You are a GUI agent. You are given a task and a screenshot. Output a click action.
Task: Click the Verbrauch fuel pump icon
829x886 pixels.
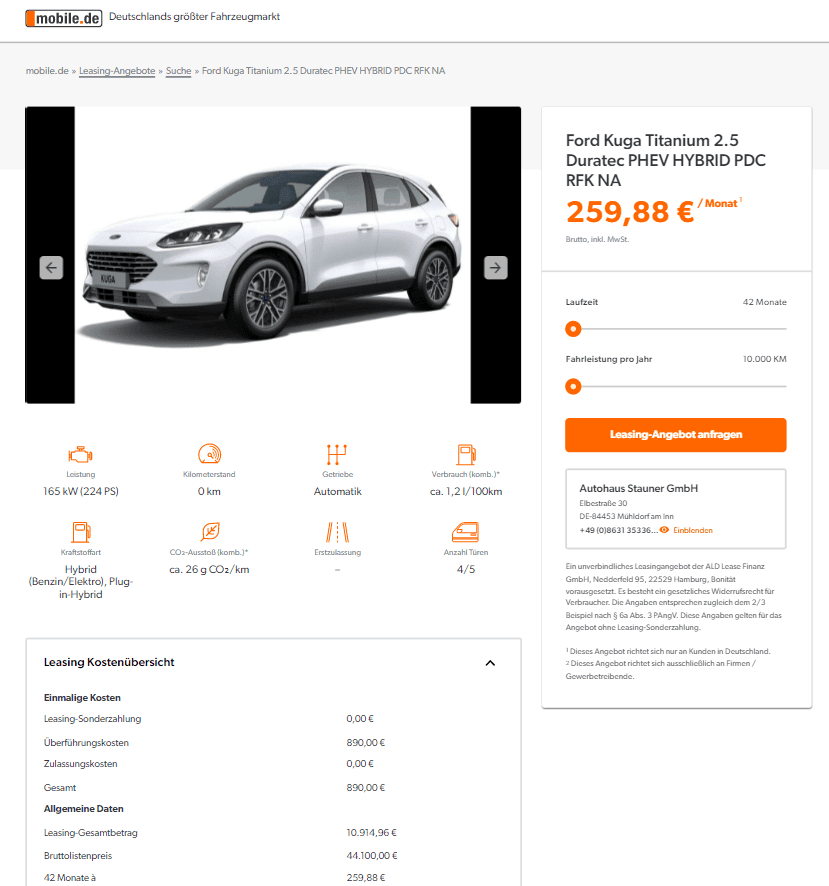(x=466, y=454)
